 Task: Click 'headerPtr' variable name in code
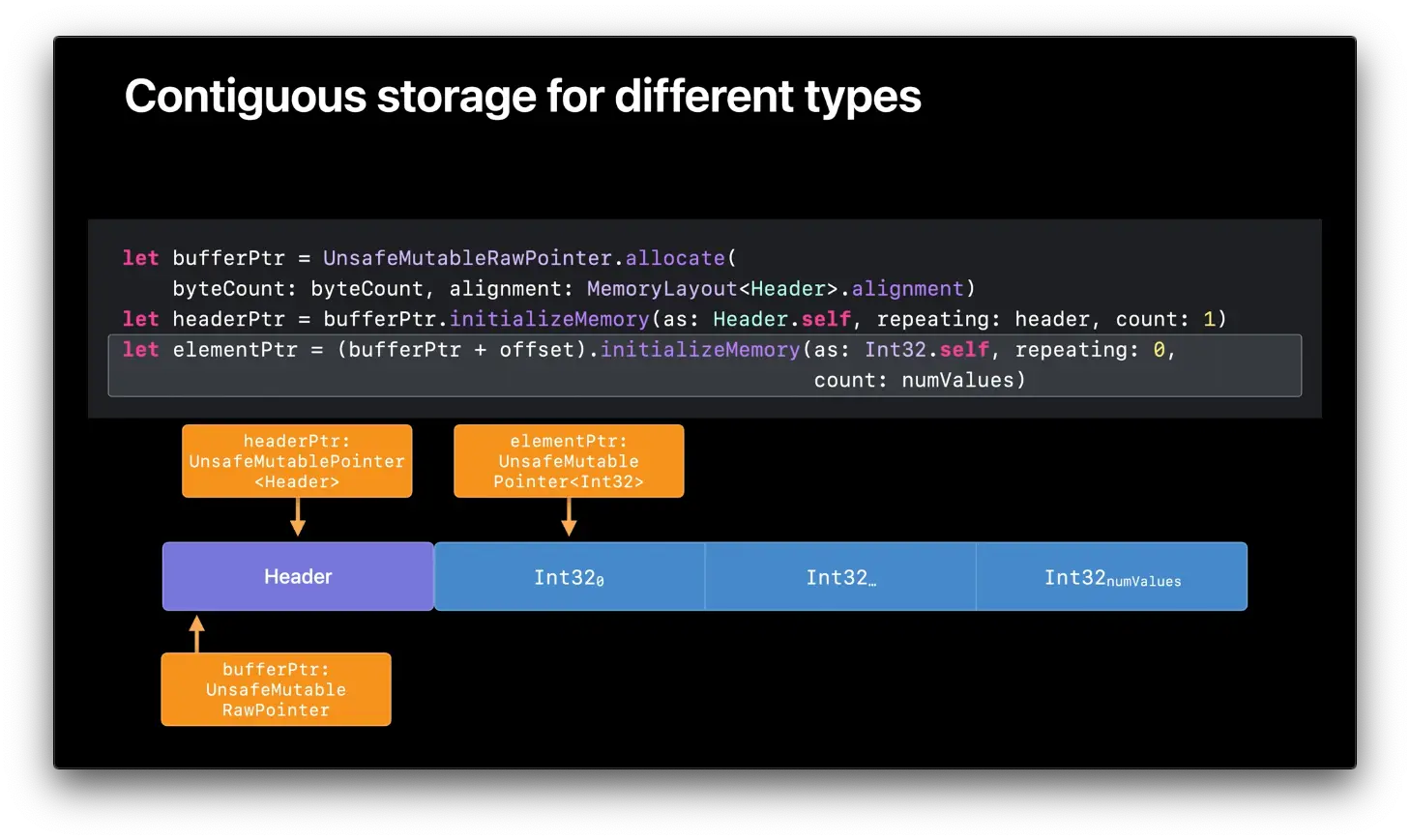click(229, 319)
